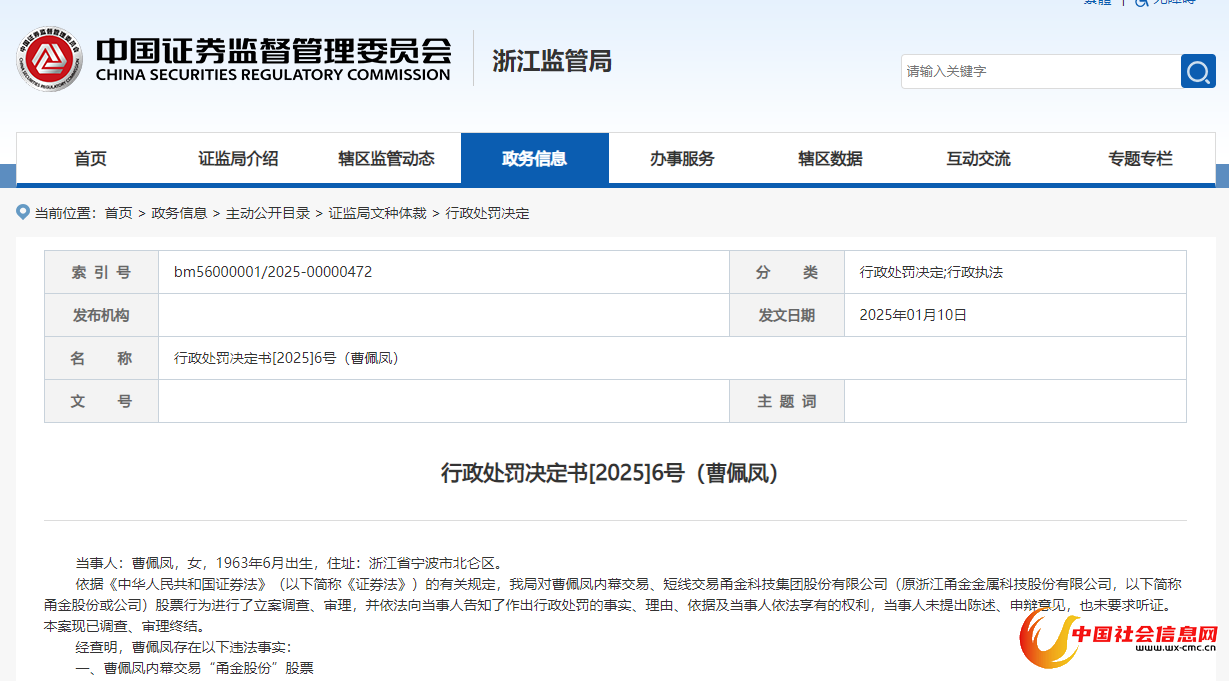This screenshot has height=681, width=1229.
Task: Go to the 办事服务 tab
Action: tap(682, 158)
